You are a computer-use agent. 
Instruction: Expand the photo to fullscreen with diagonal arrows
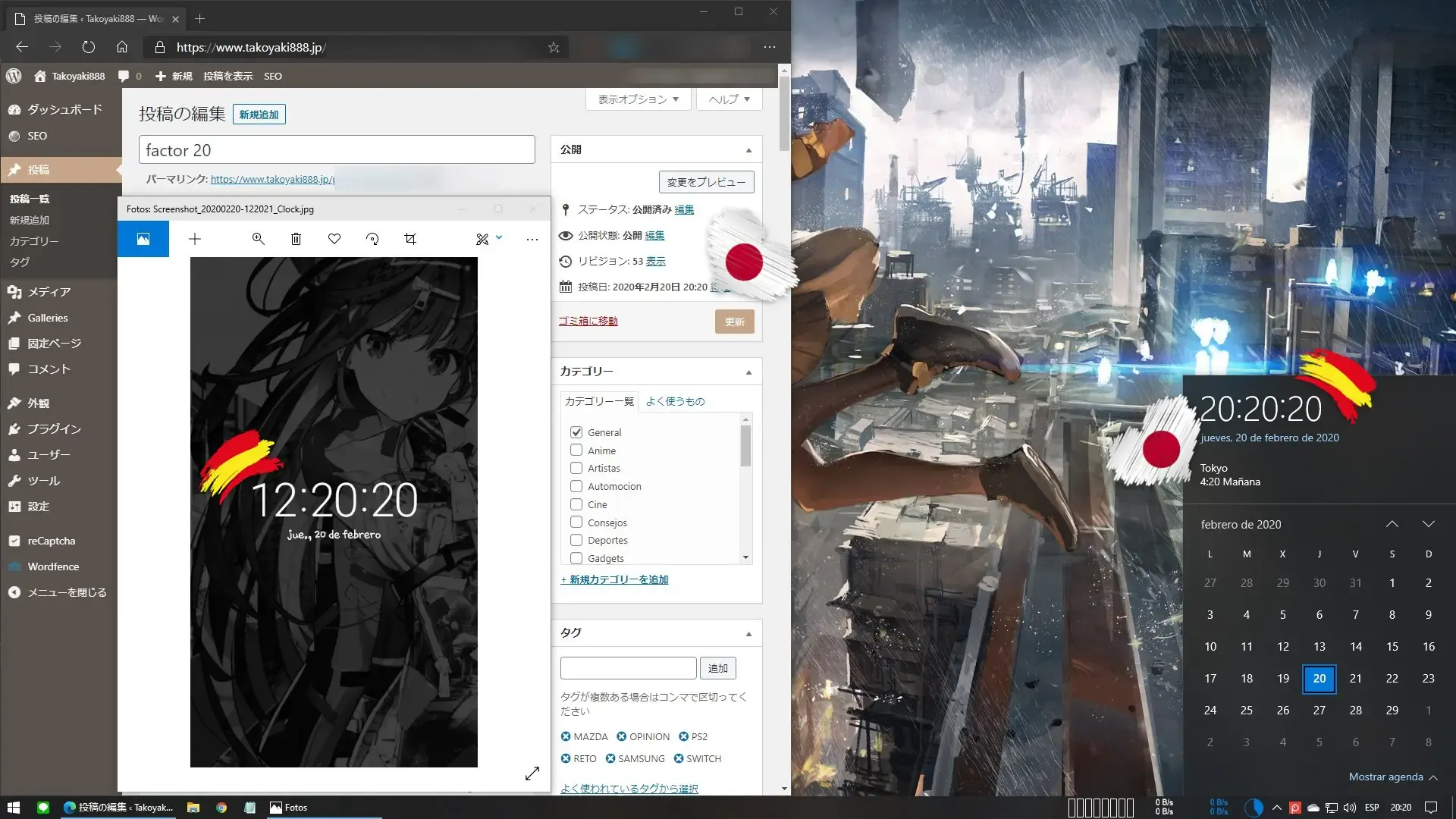(x=532, y=773)
